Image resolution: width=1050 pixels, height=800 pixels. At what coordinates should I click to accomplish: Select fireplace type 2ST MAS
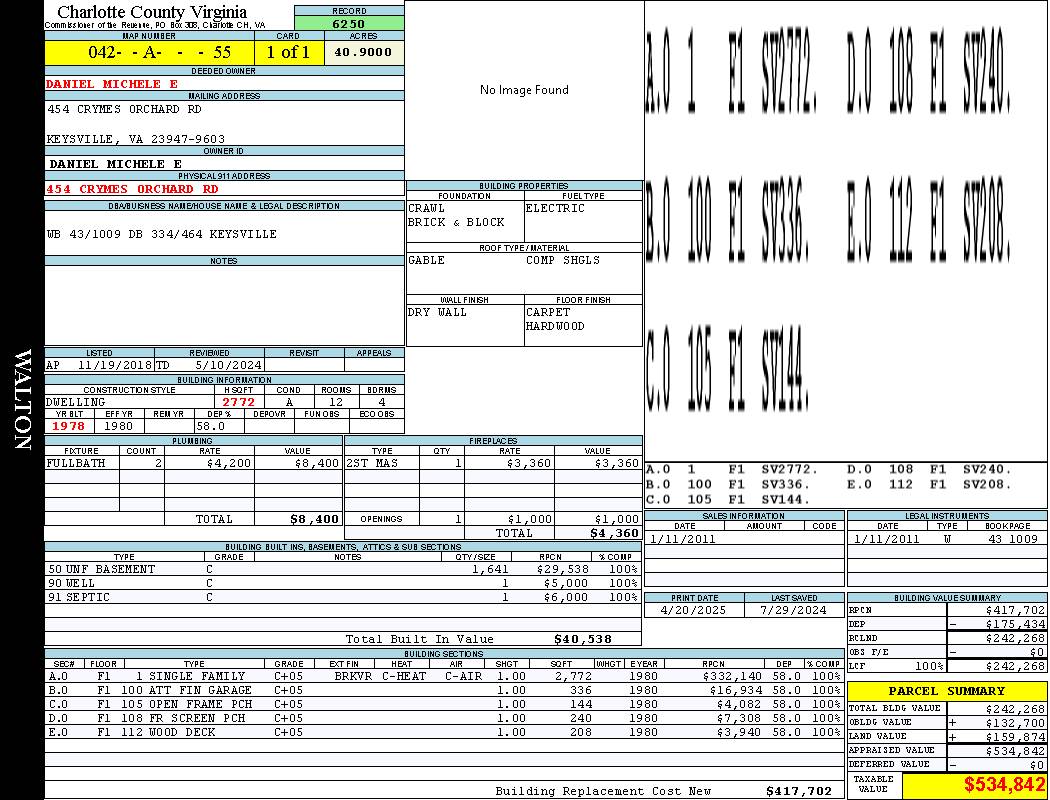372,463
